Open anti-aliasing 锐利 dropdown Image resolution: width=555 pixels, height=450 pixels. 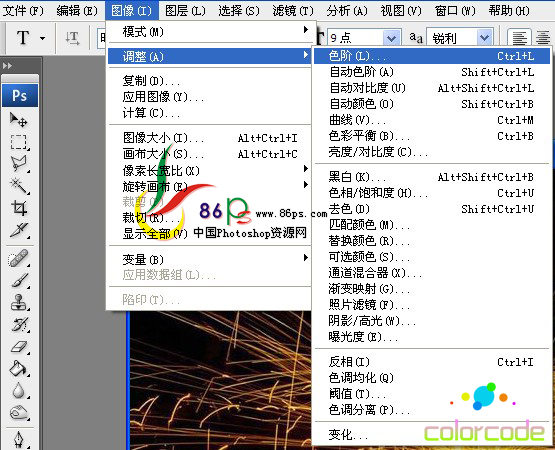485,38
